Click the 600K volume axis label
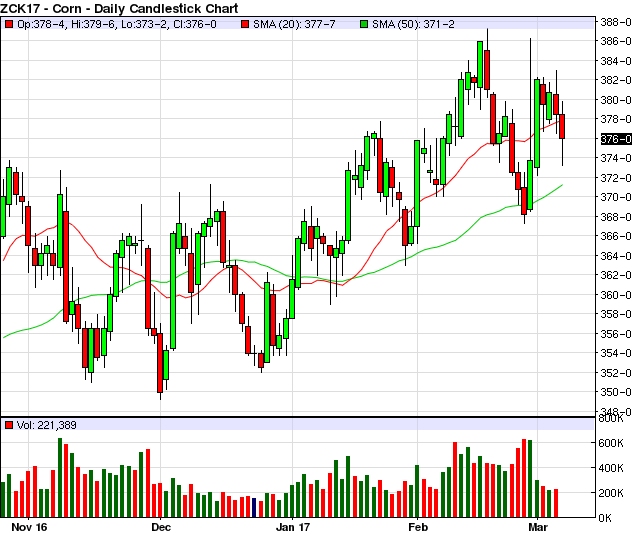640x536 pixels. 611,443
